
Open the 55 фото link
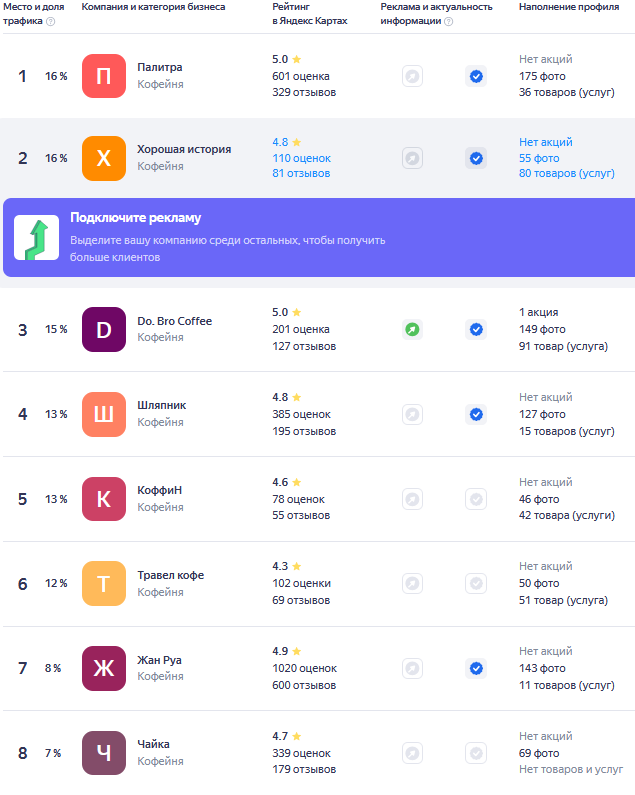click(x=539, y=158)
